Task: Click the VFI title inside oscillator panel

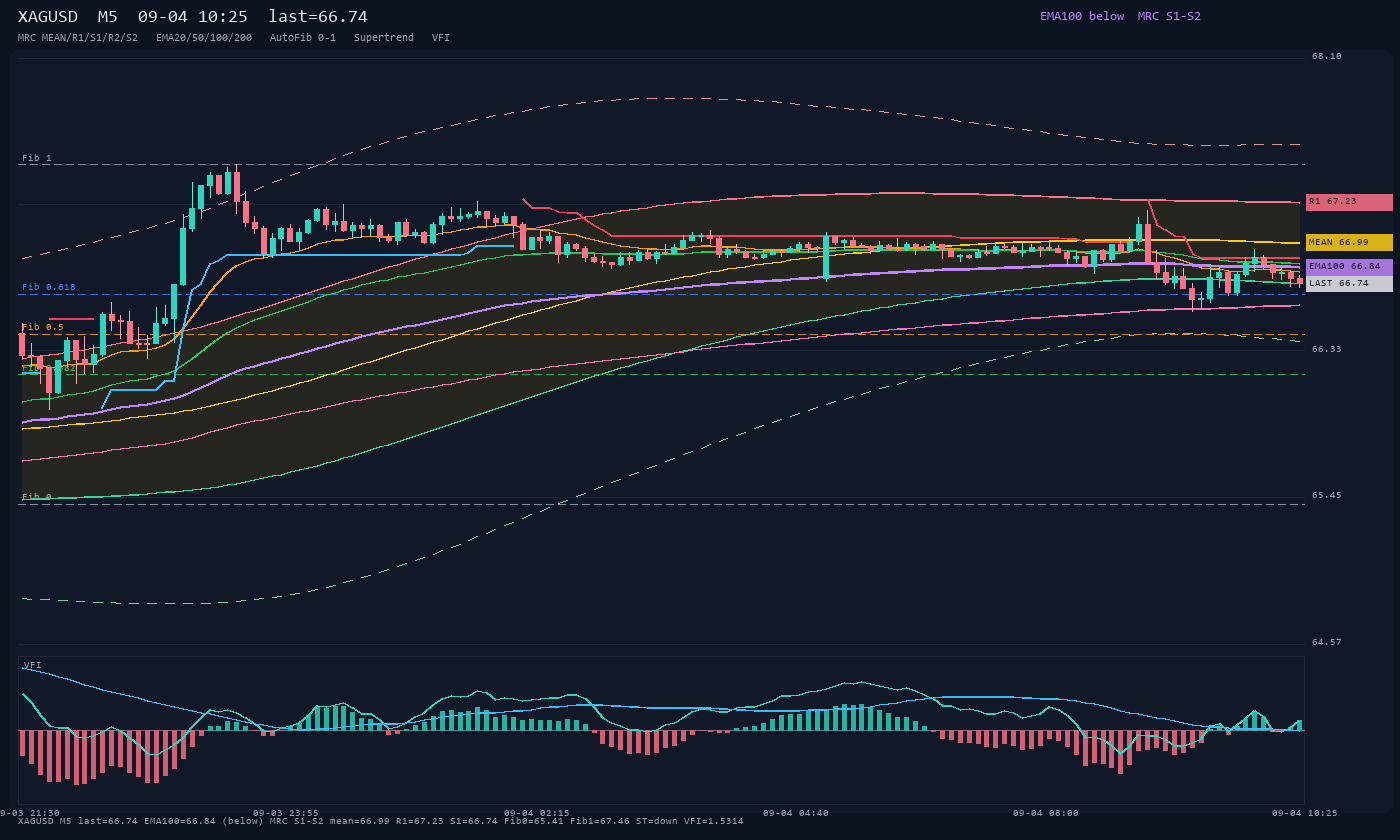Action: click(x=32, y=666)
